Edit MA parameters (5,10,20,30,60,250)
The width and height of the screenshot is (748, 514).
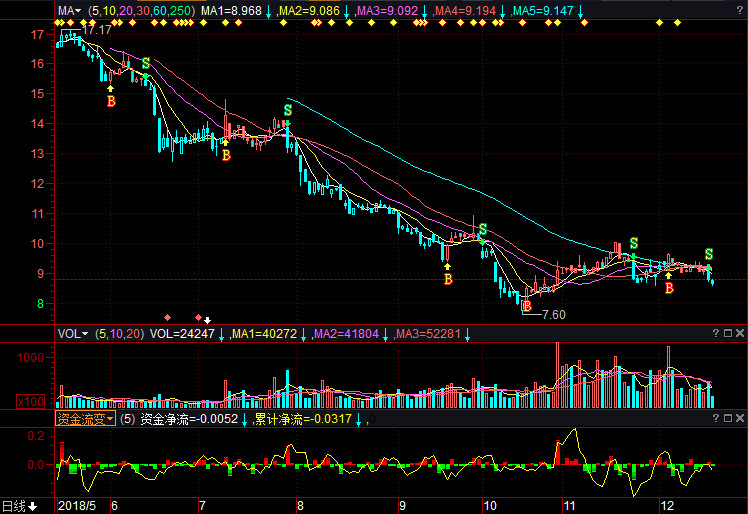(140, 10)
